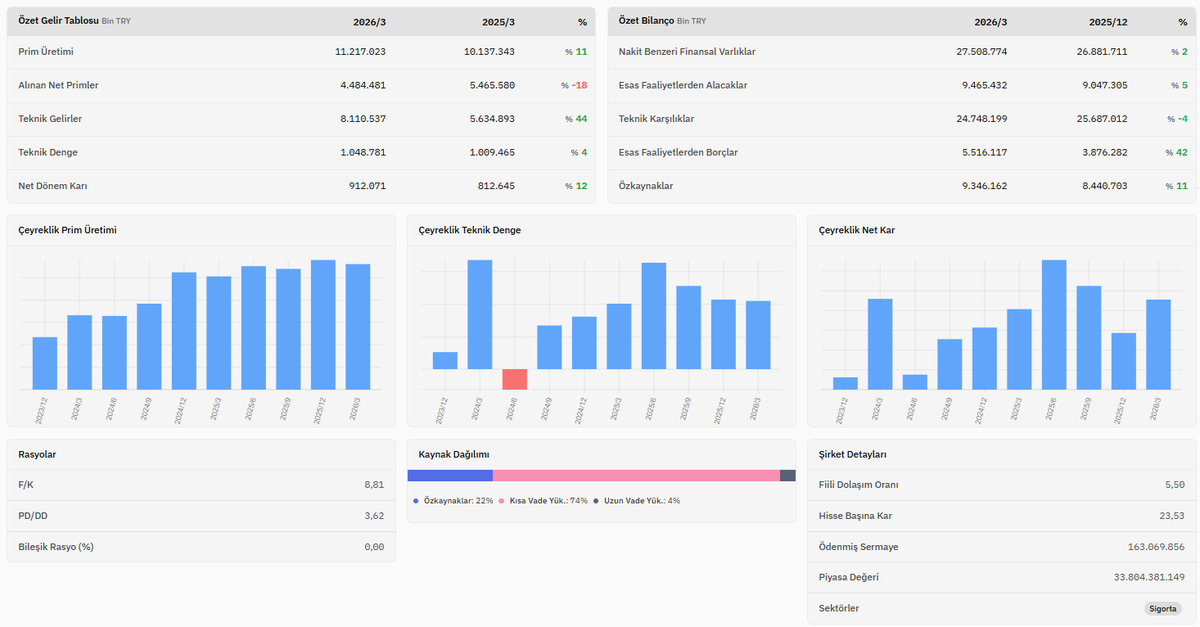The width and height of the screenshot is (1200, 627).
Task: Click the value 1.048.781
Action: point(363,153)
